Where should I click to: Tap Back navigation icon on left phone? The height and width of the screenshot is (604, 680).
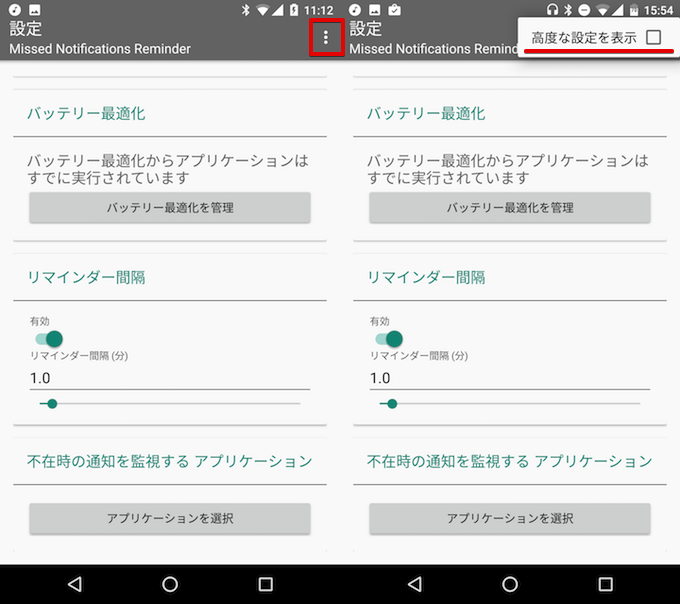(75, 584)
